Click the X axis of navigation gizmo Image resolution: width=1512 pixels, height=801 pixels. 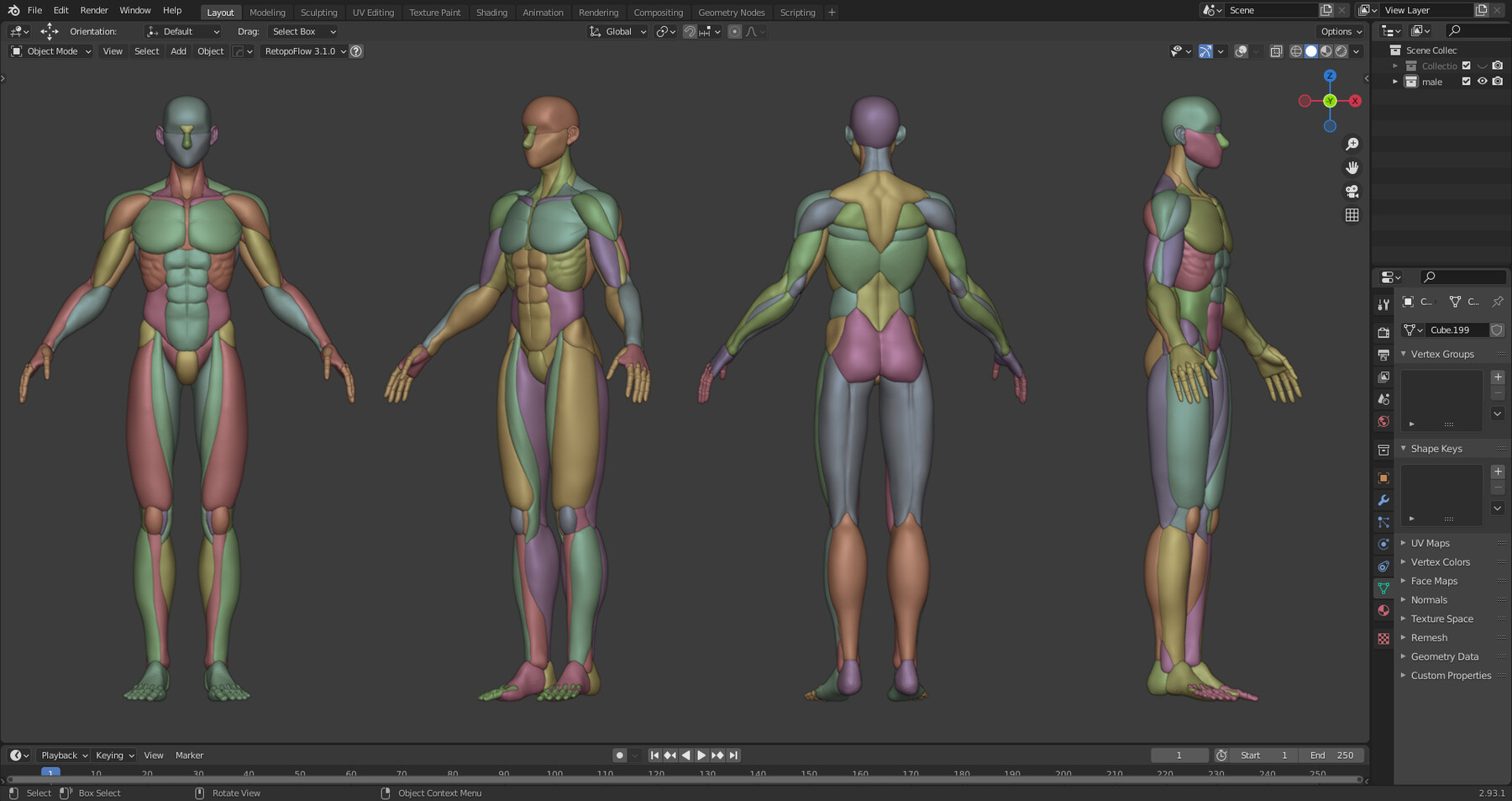[x=1355, y=101]
